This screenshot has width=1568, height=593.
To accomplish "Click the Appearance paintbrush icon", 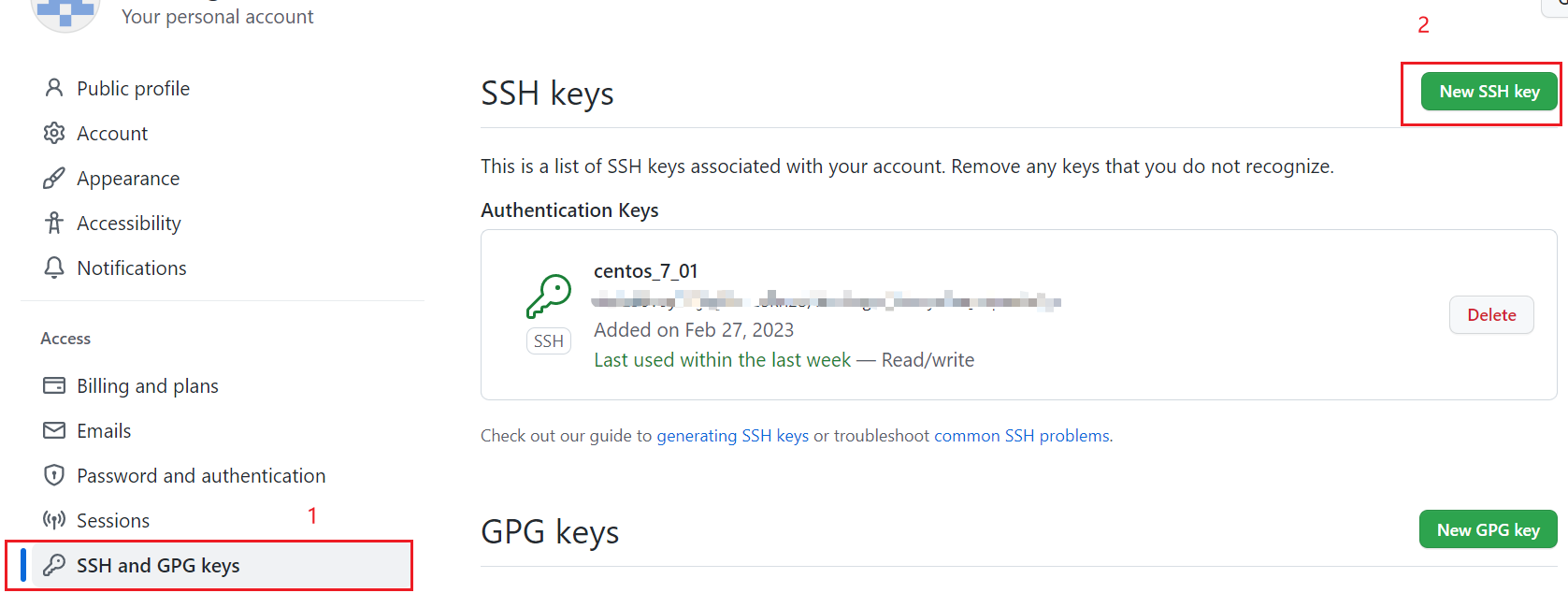I will [x=54, y=178].
